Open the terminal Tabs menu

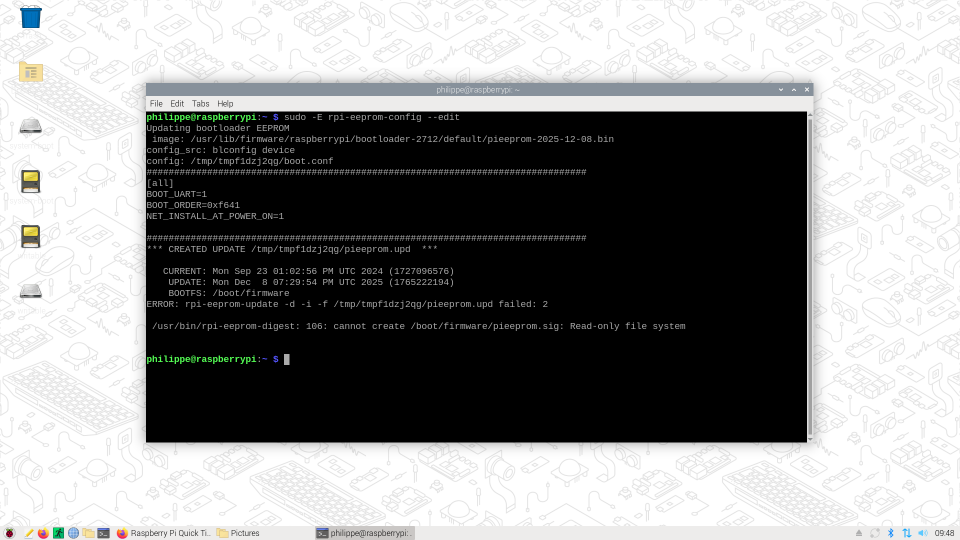200,103
